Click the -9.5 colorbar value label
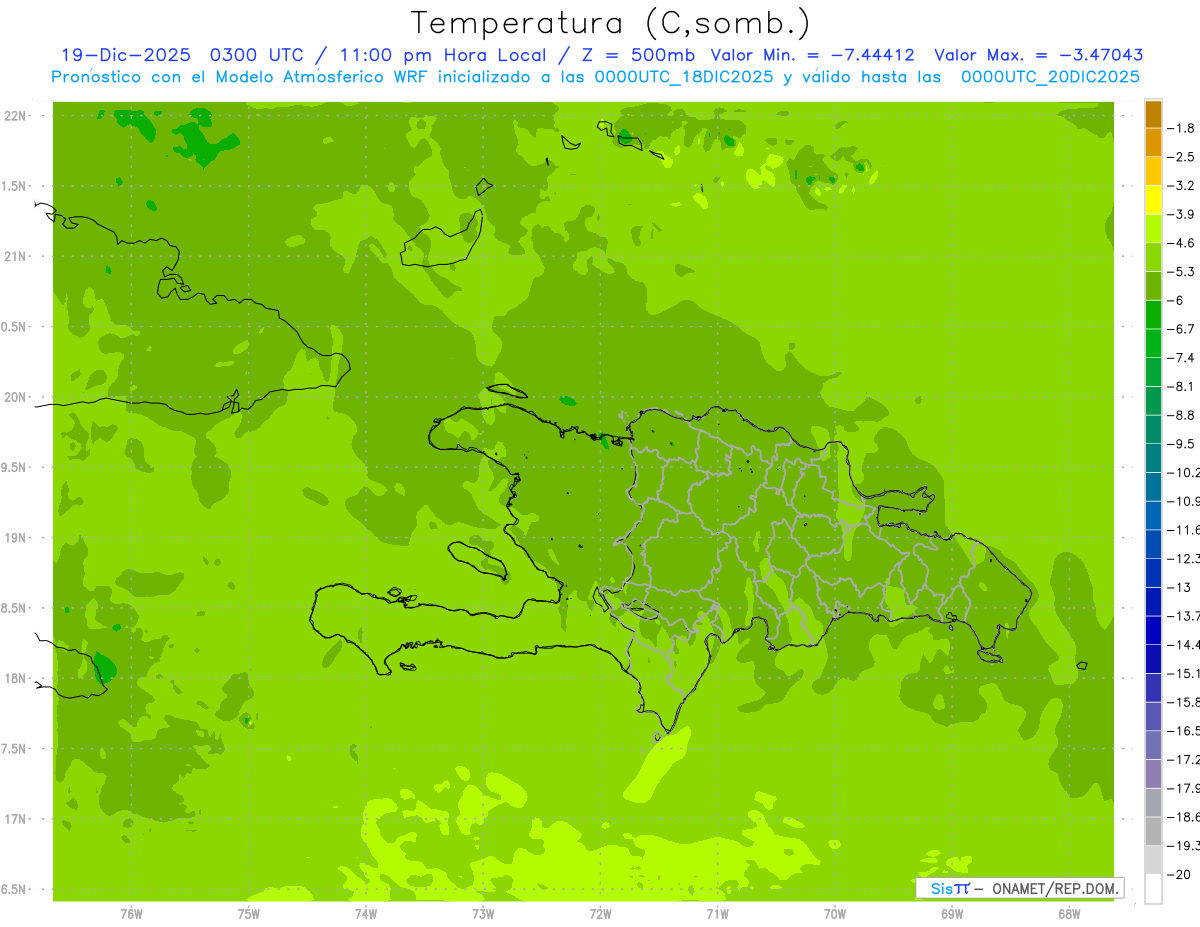The image size is (1200, 927). 1181,444
